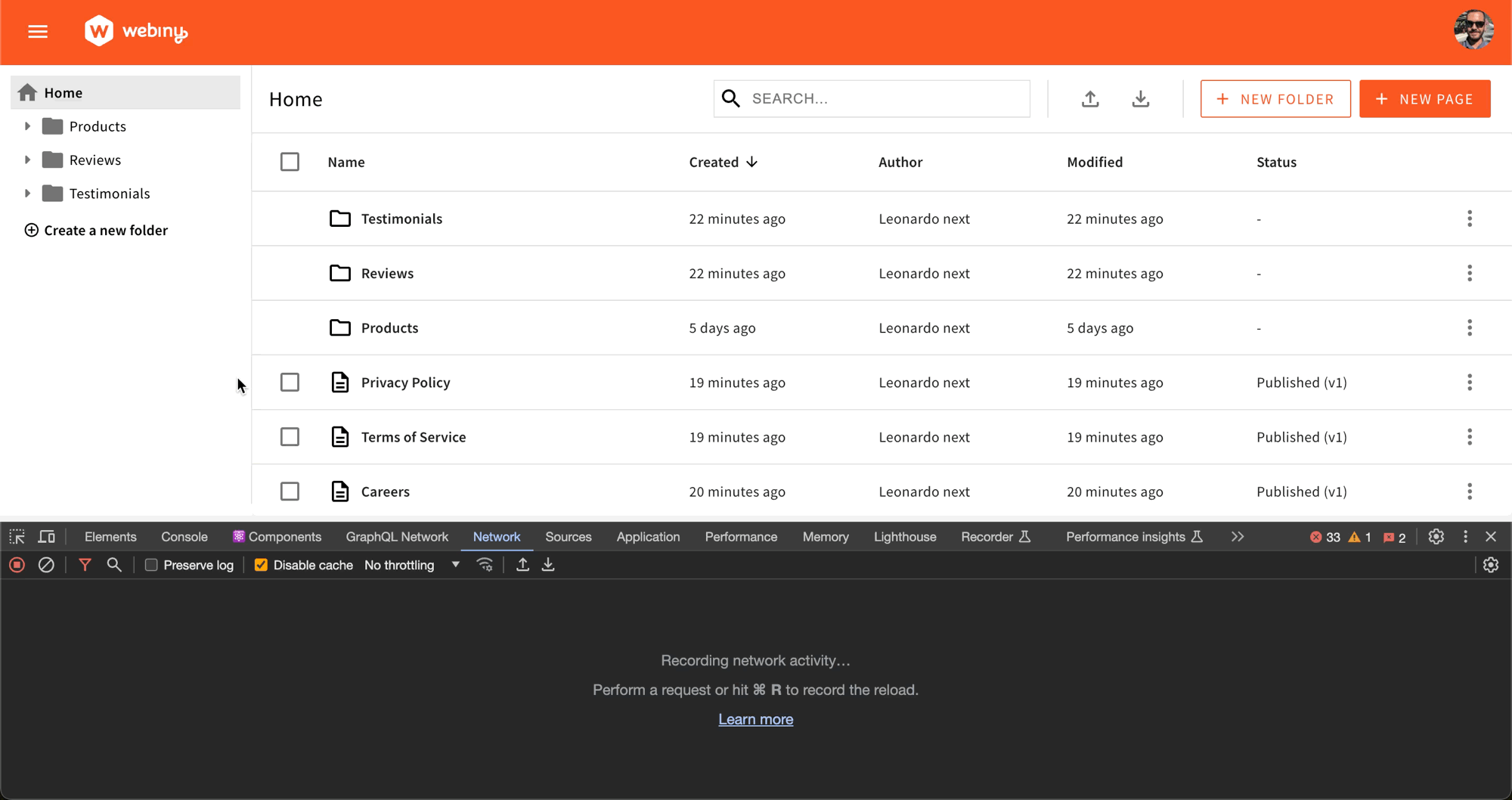Open the DevTools settings gear icon
Viewport: 1512px width, 800px height.
pos(1436,537)
